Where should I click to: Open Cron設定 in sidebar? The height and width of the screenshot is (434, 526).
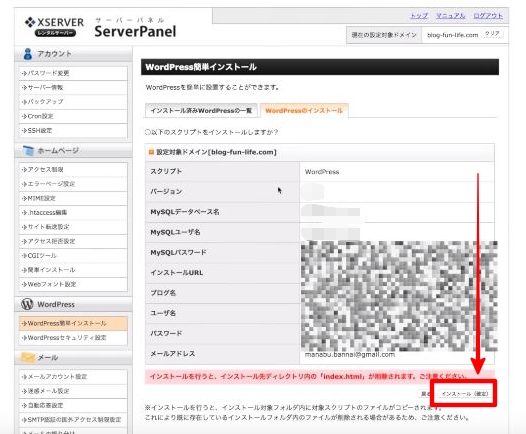[x=73, y=116]
